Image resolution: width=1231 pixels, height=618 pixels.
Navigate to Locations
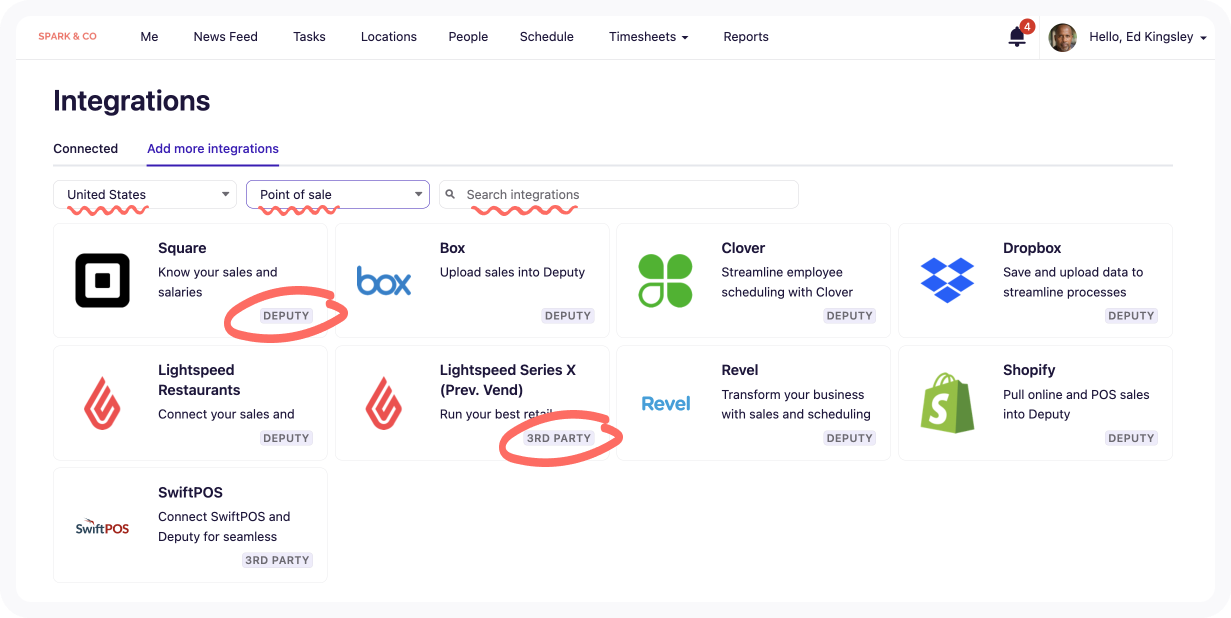(389, 37)
